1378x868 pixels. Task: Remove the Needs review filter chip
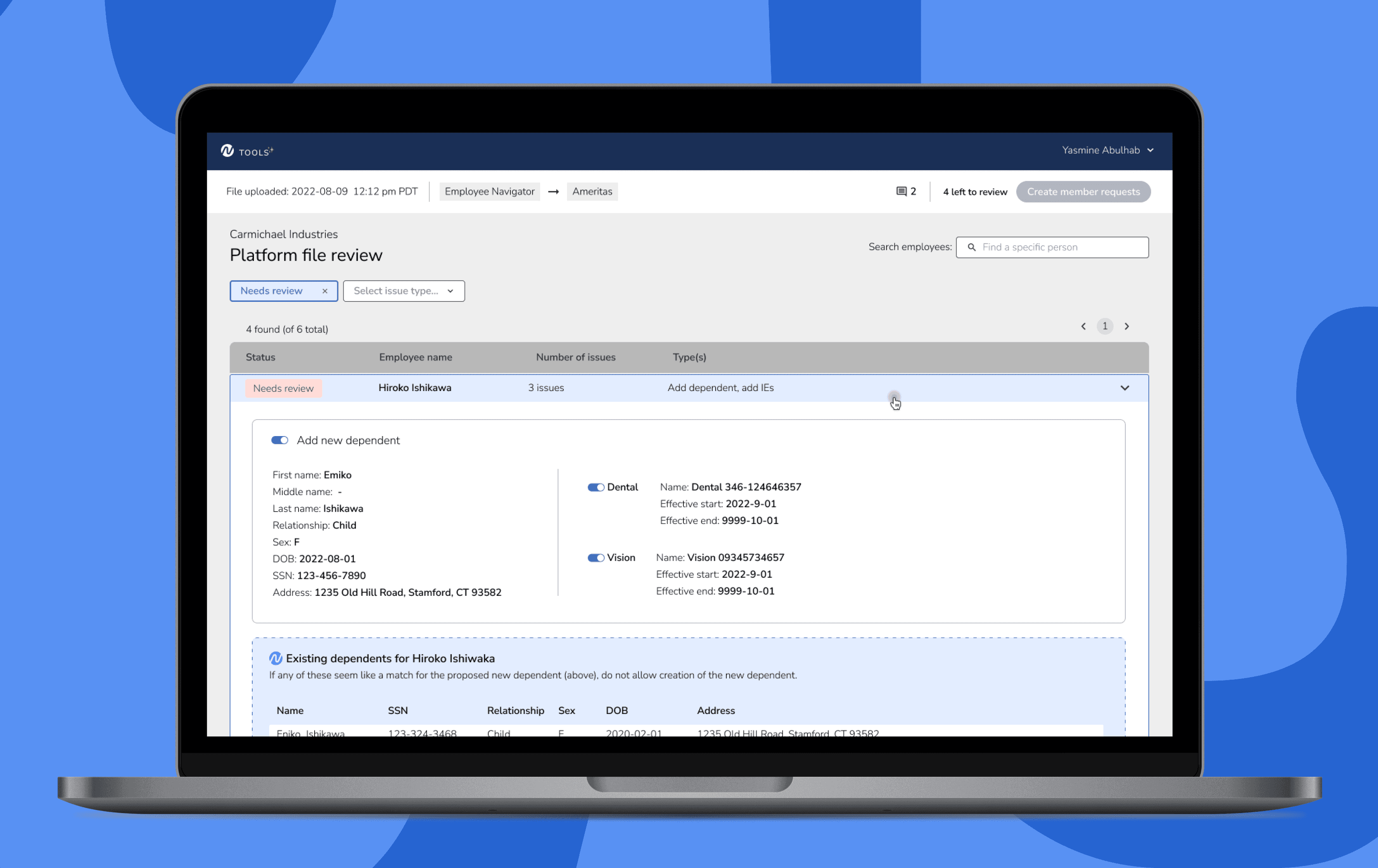(325, 291)
